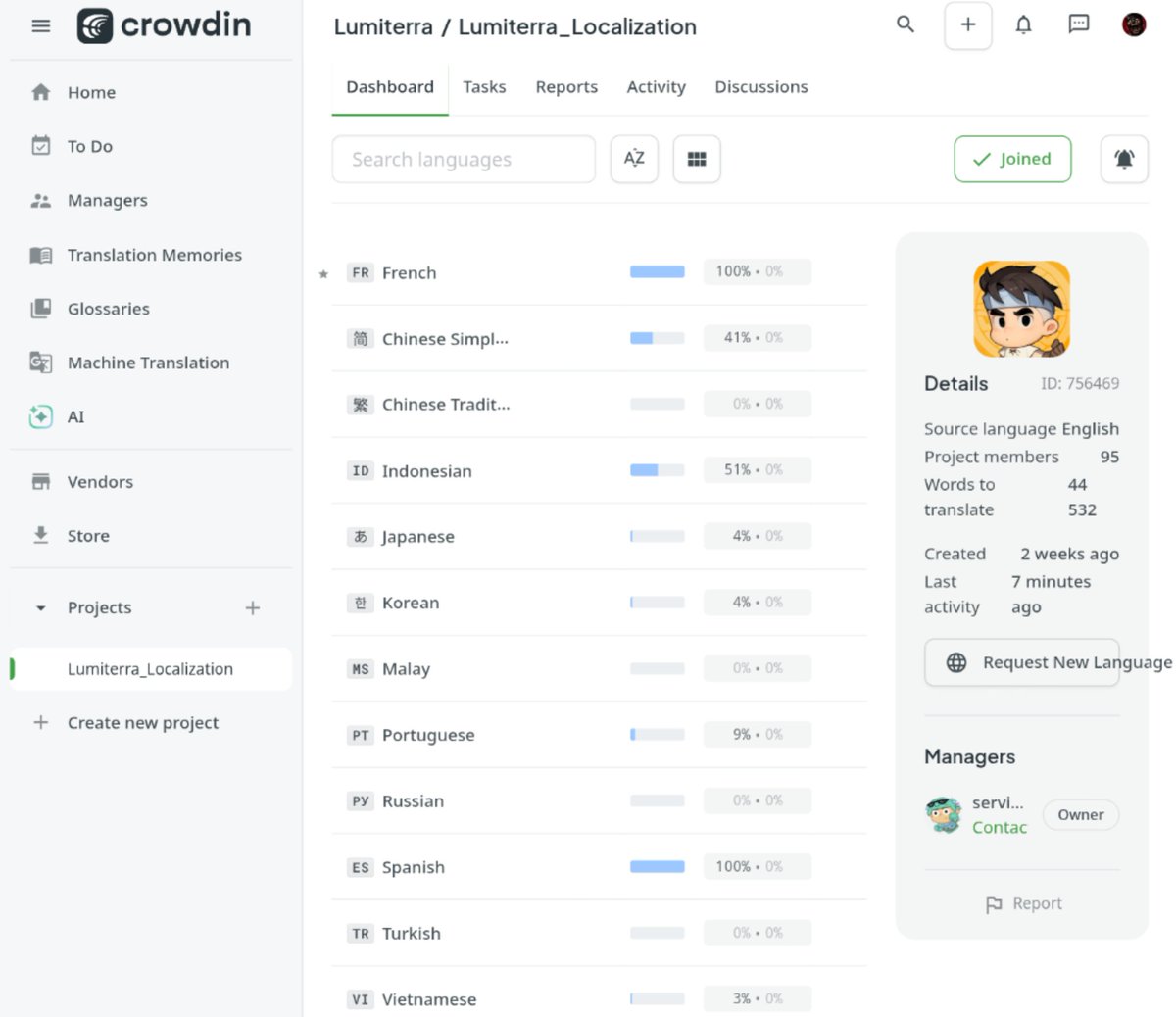Open the search magnifier icon in header
Viewport: 1176px width, 1017px height.
906,24
